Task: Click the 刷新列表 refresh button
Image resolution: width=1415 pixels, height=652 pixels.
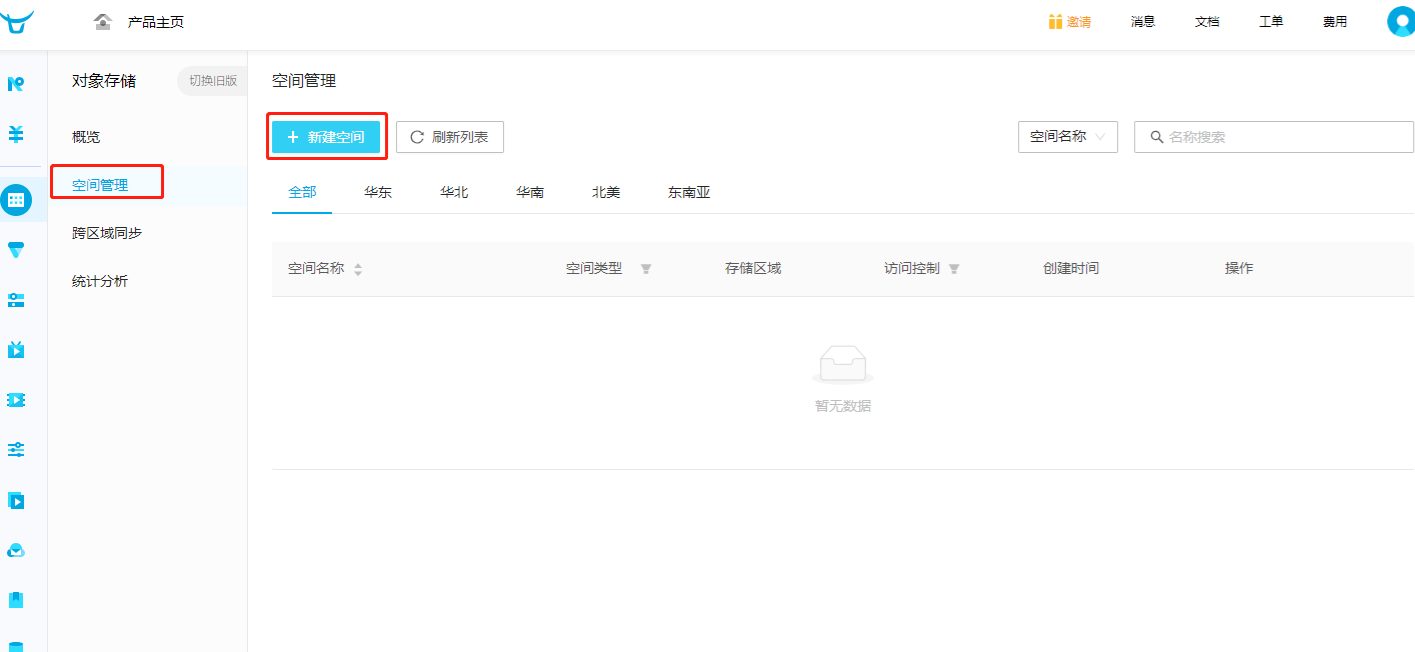Action: pos(450,137)
